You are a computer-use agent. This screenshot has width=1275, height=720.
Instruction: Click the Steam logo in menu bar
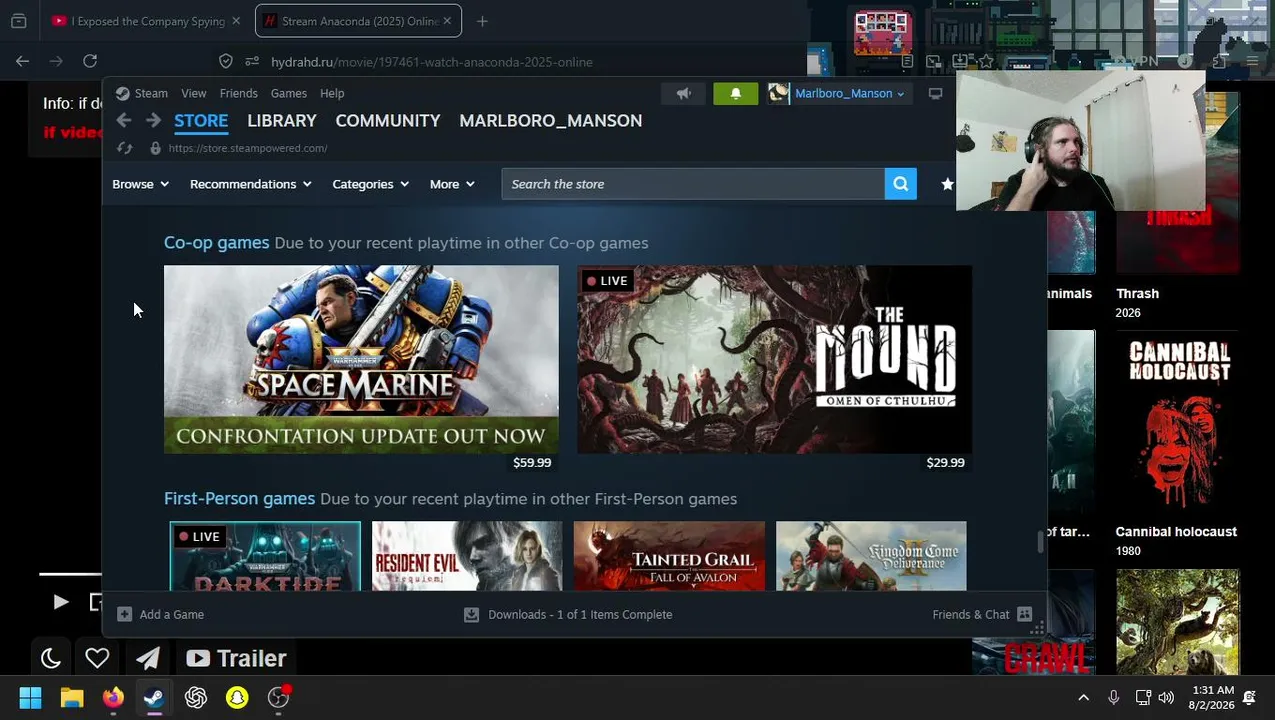click(122, 93)
